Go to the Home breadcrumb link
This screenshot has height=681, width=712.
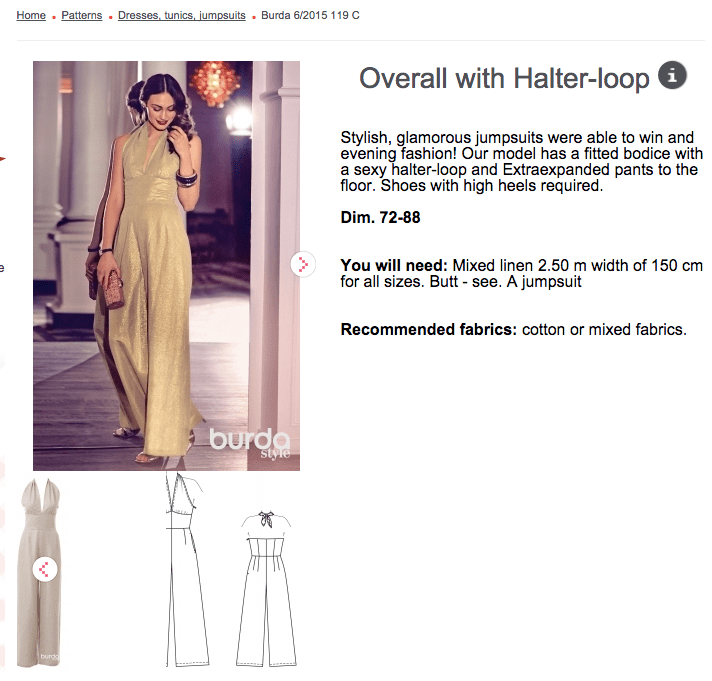[31, 16]
